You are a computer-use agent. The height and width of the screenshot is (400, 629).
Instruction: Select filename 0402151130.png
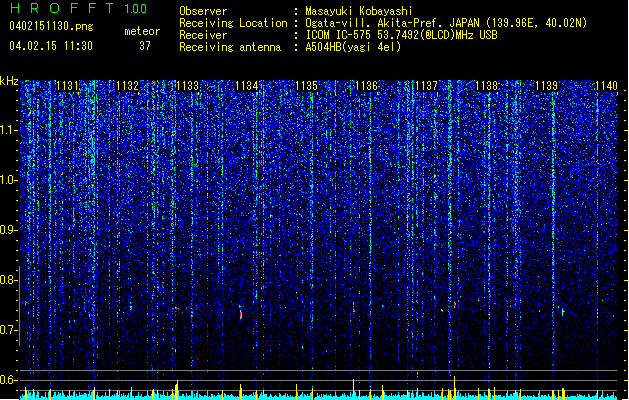pyautogui.click(x=51, y=26)
